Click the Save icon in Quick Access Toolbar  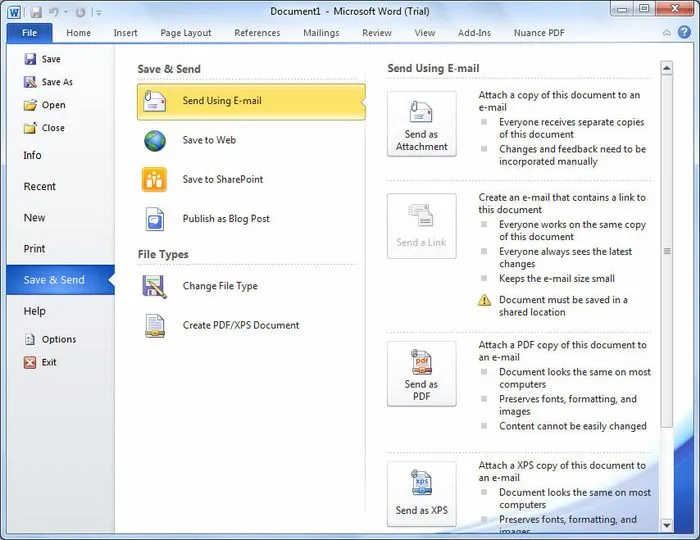click(x=36, y=12)
